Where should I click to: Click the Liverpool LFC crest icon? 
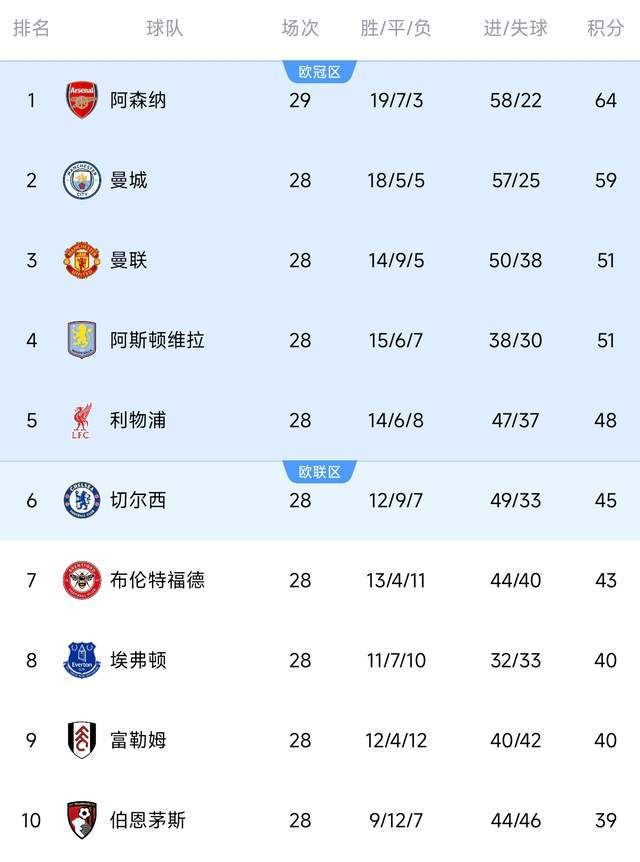pyautogui.click(x=82, y=420)
